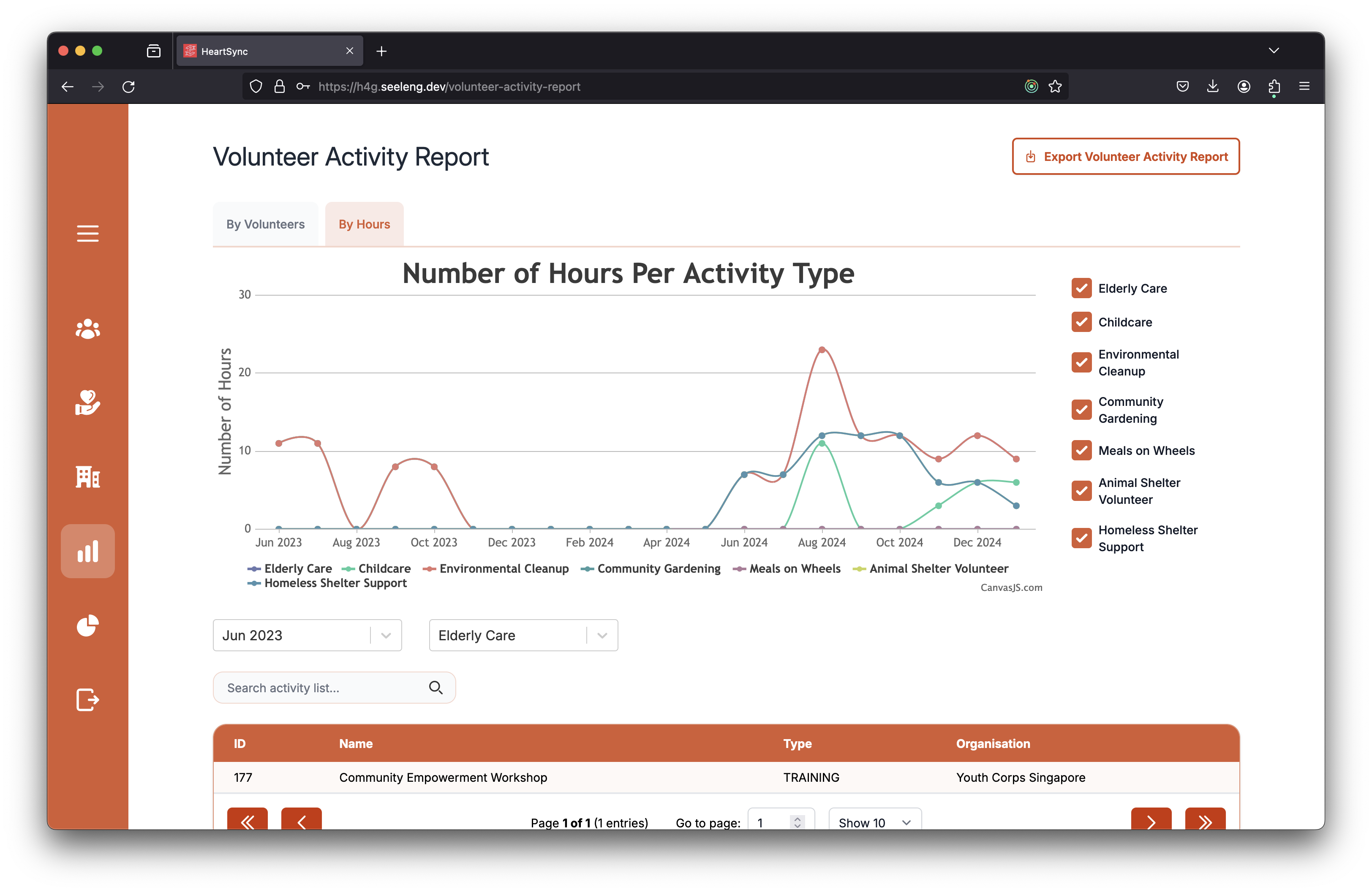Click the Aug 2024 Environmental Cleanup peak point
1372x892 pixels.
pyautogui.click(x=822, y=350)
